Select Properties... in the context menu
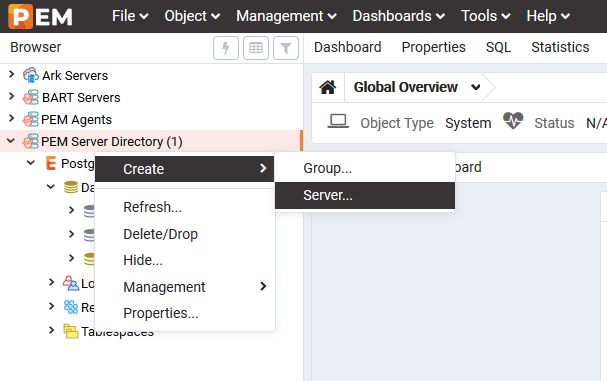Viewport: 607px width, 381px height. click(x=184, y=313)
